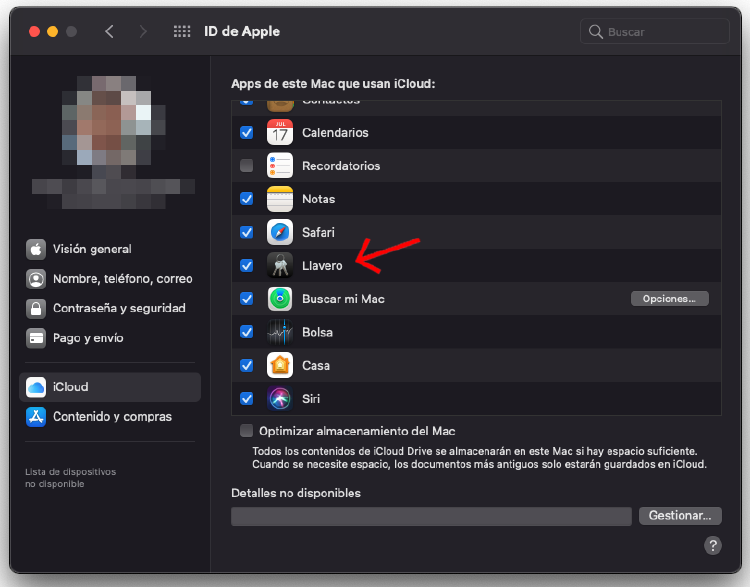The height and width of the screenshot is (587, 750).
Task: Open Nombre, teléfono, correo section
Action: click(x=110, y=279)
